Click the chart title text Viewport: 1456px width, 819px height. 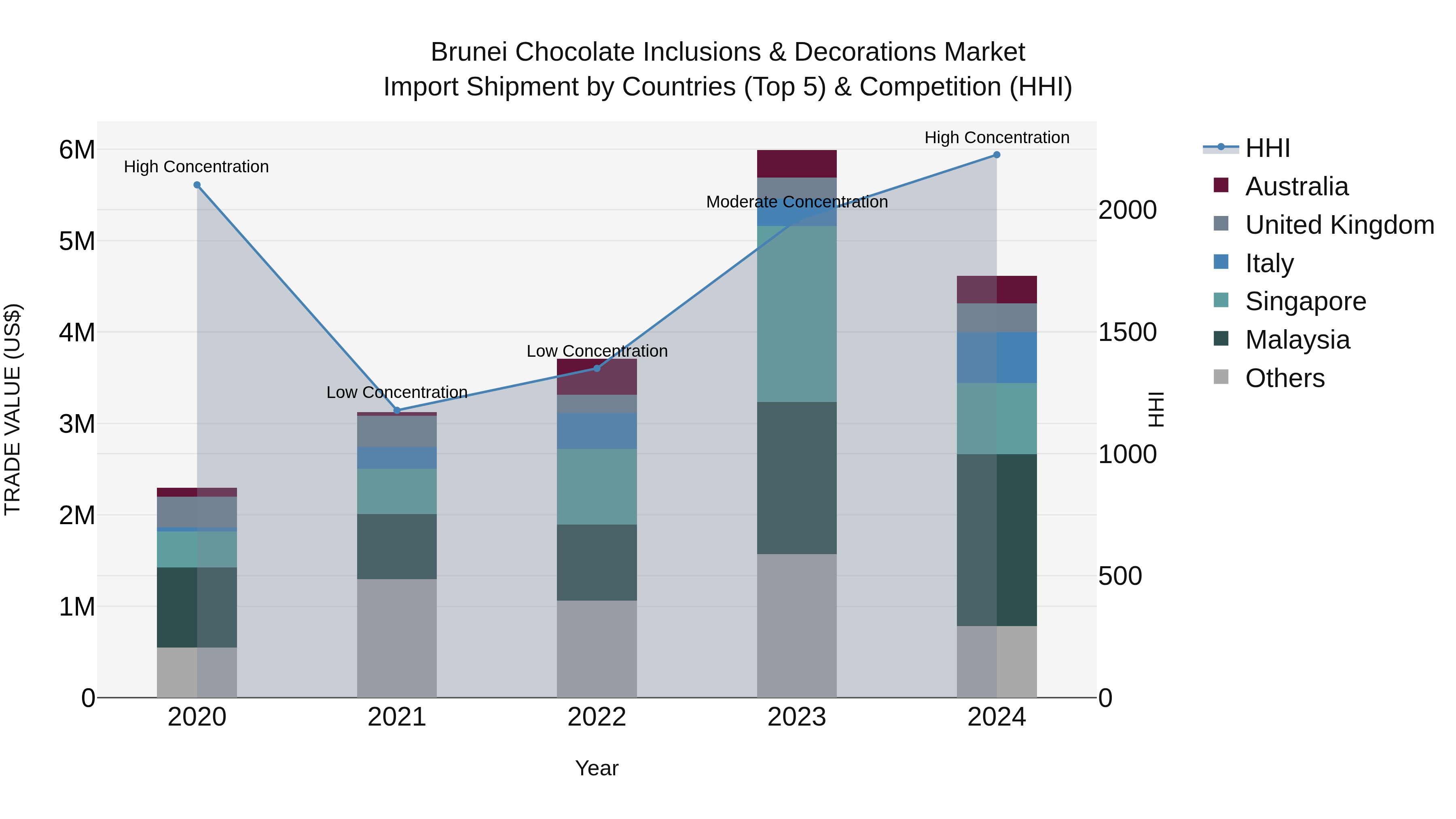click(728, 70)
